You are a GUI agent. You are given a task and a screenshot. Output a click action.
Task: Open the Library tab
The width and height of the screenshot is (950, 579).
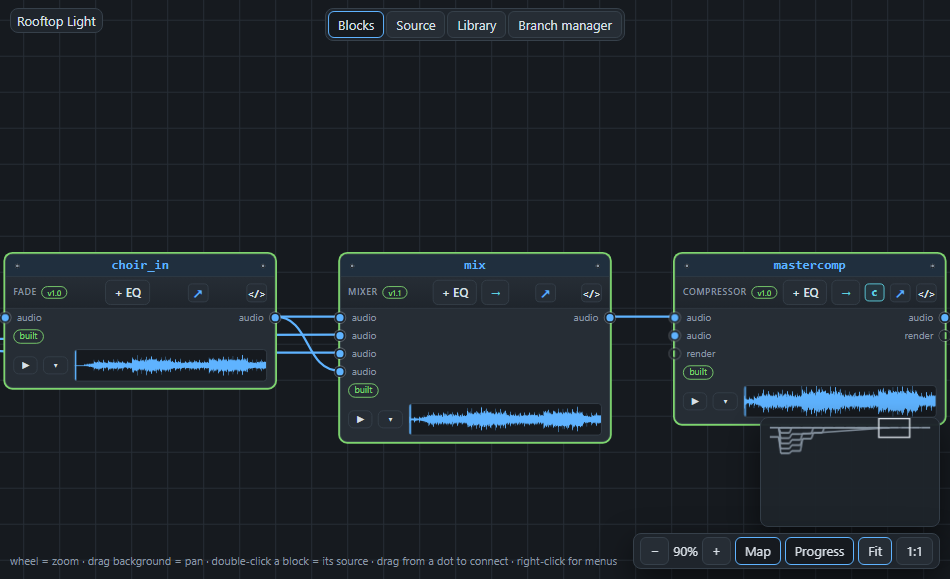click(x=476, y=25)
